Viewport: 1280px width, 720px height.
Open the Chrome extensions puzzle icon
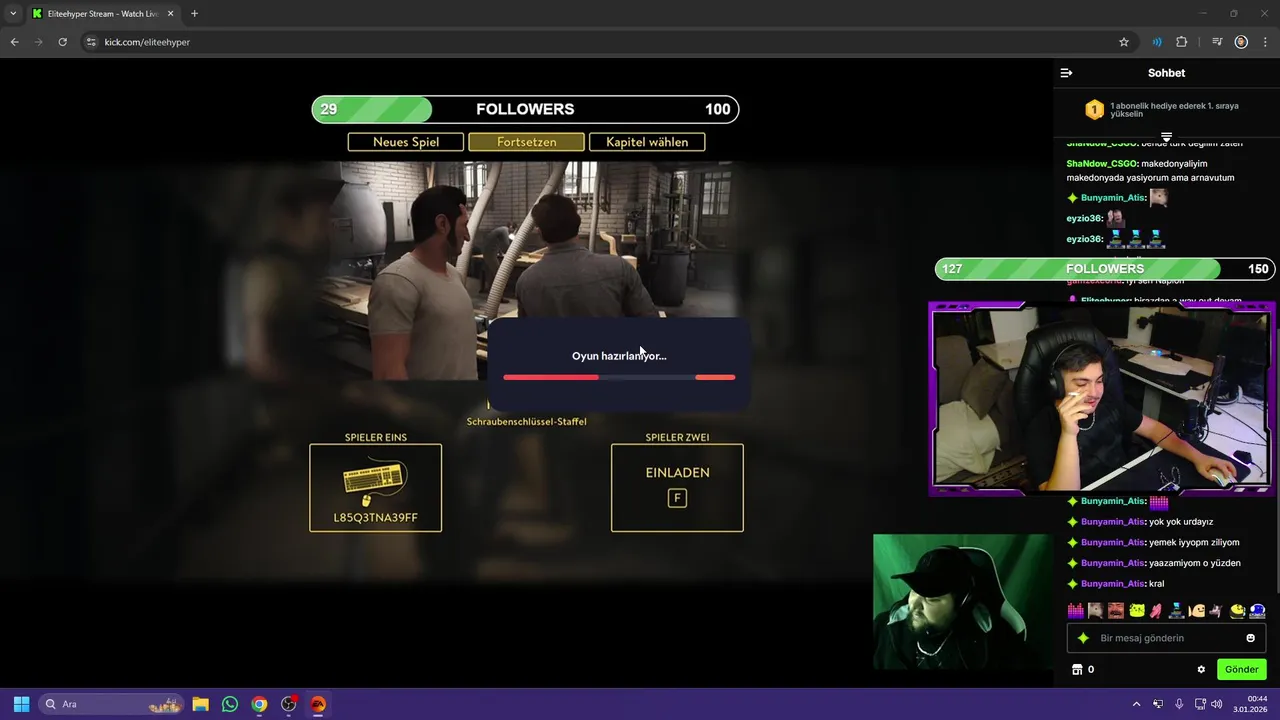(1182, 42)
